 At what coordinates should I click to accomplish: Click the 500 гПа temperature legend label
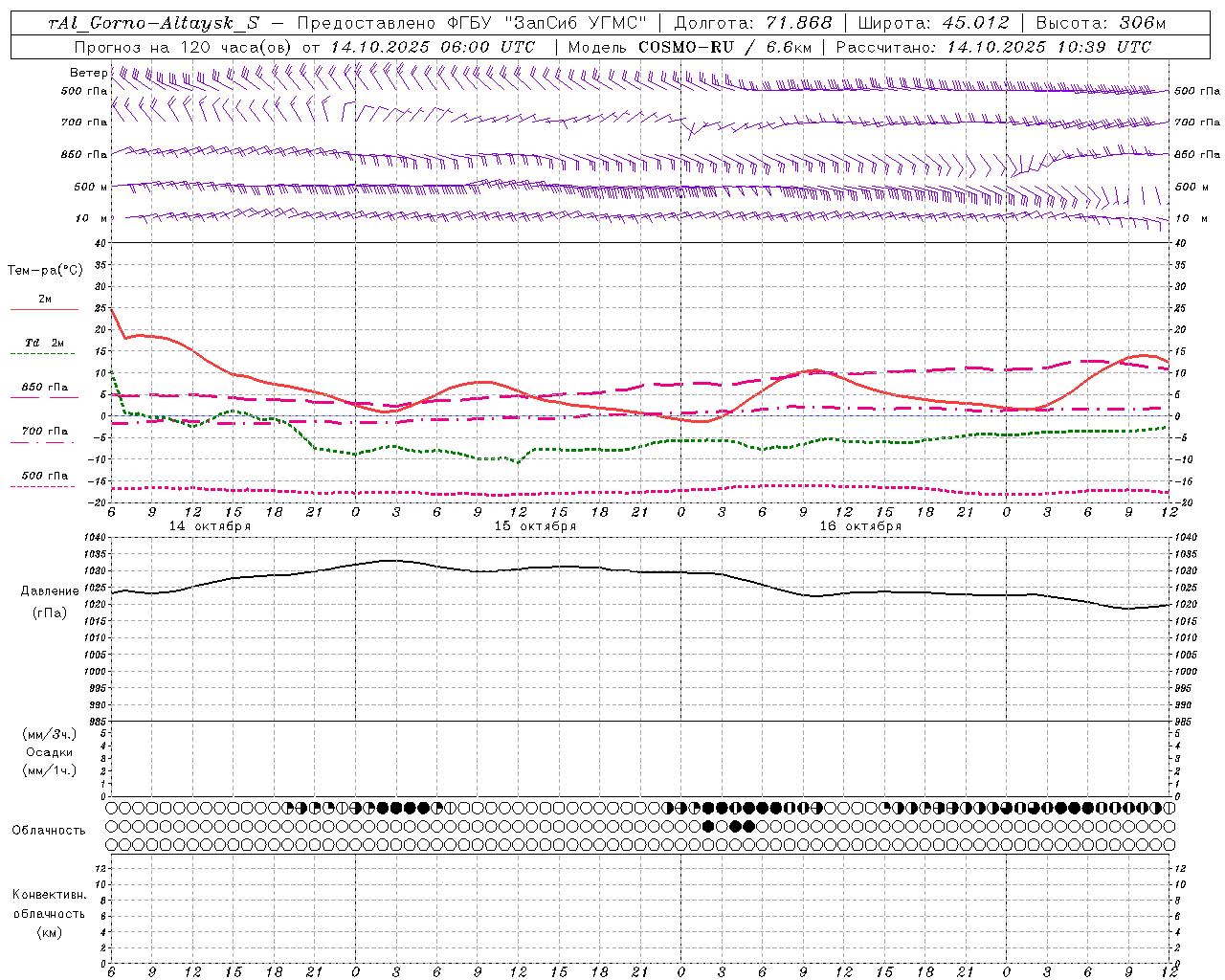pyautogui.click(x=45, y=476)
